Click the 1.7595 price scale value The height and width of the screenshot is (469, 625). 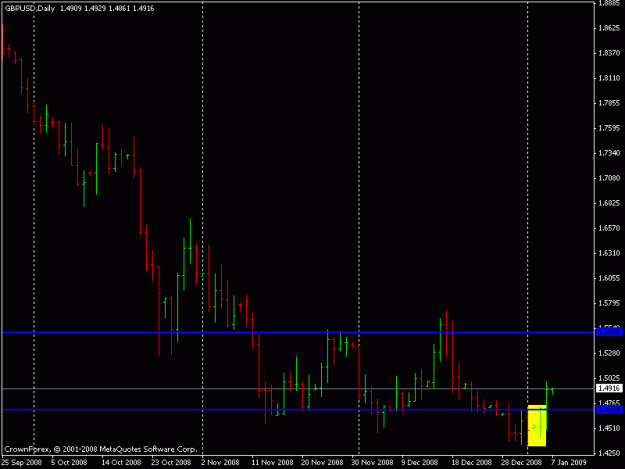609,128
